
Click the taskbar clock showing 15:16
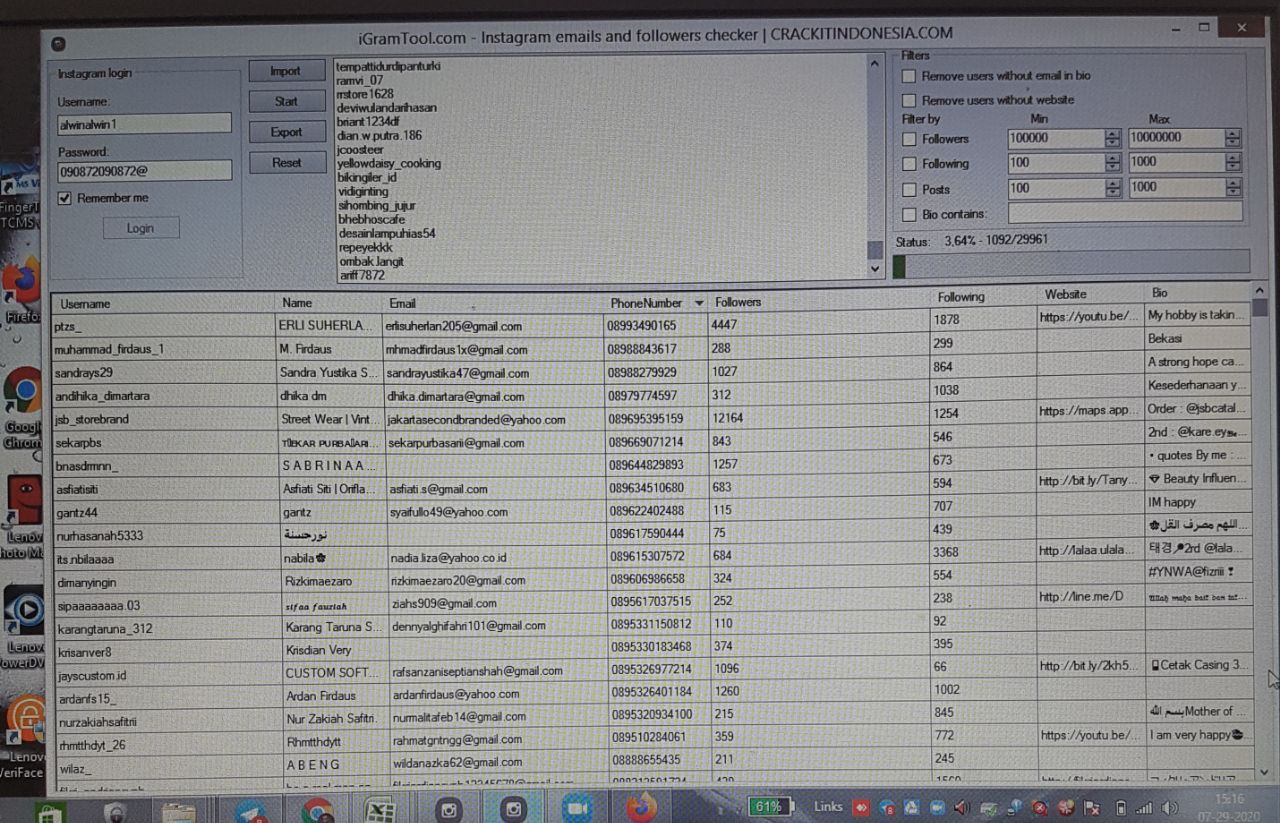pos(1230,806)
